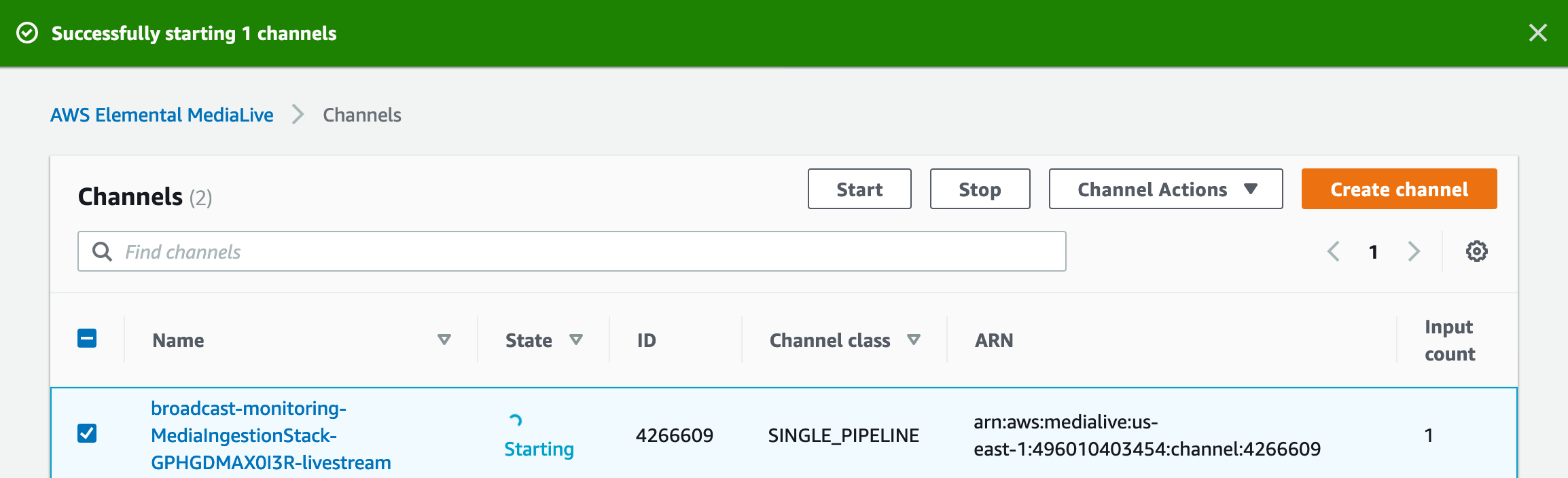
Task: Click the loading spinner above Starting
Action: tap(516, 420)
